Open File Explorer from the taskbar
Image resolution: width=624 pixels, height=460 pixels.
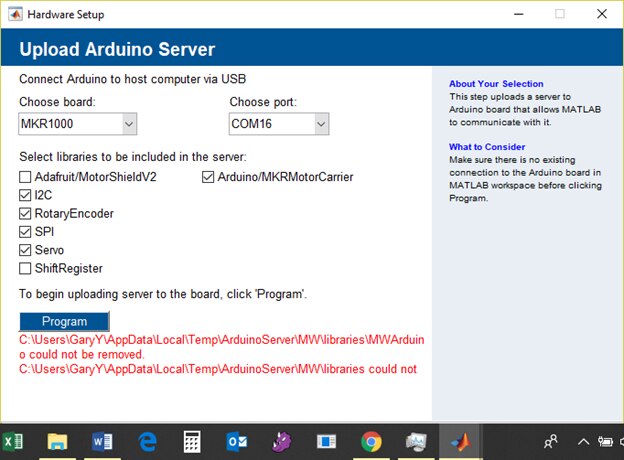[57, 442]
